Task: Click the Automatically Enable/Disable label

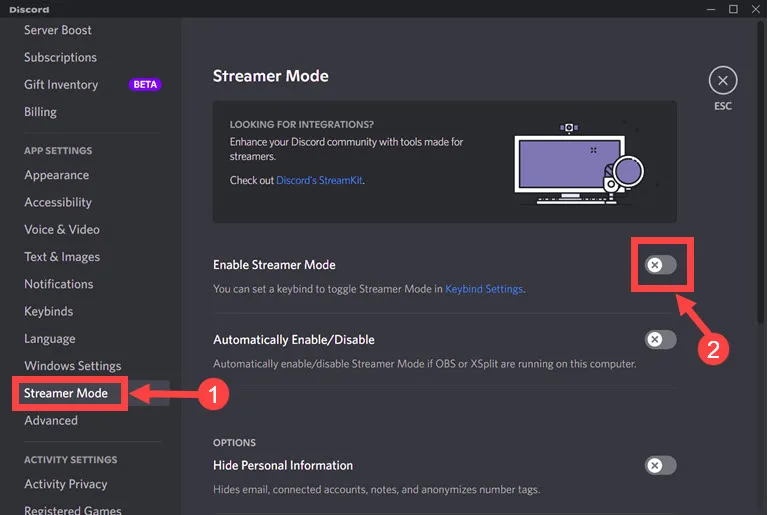Action: (x=294, y=340)
